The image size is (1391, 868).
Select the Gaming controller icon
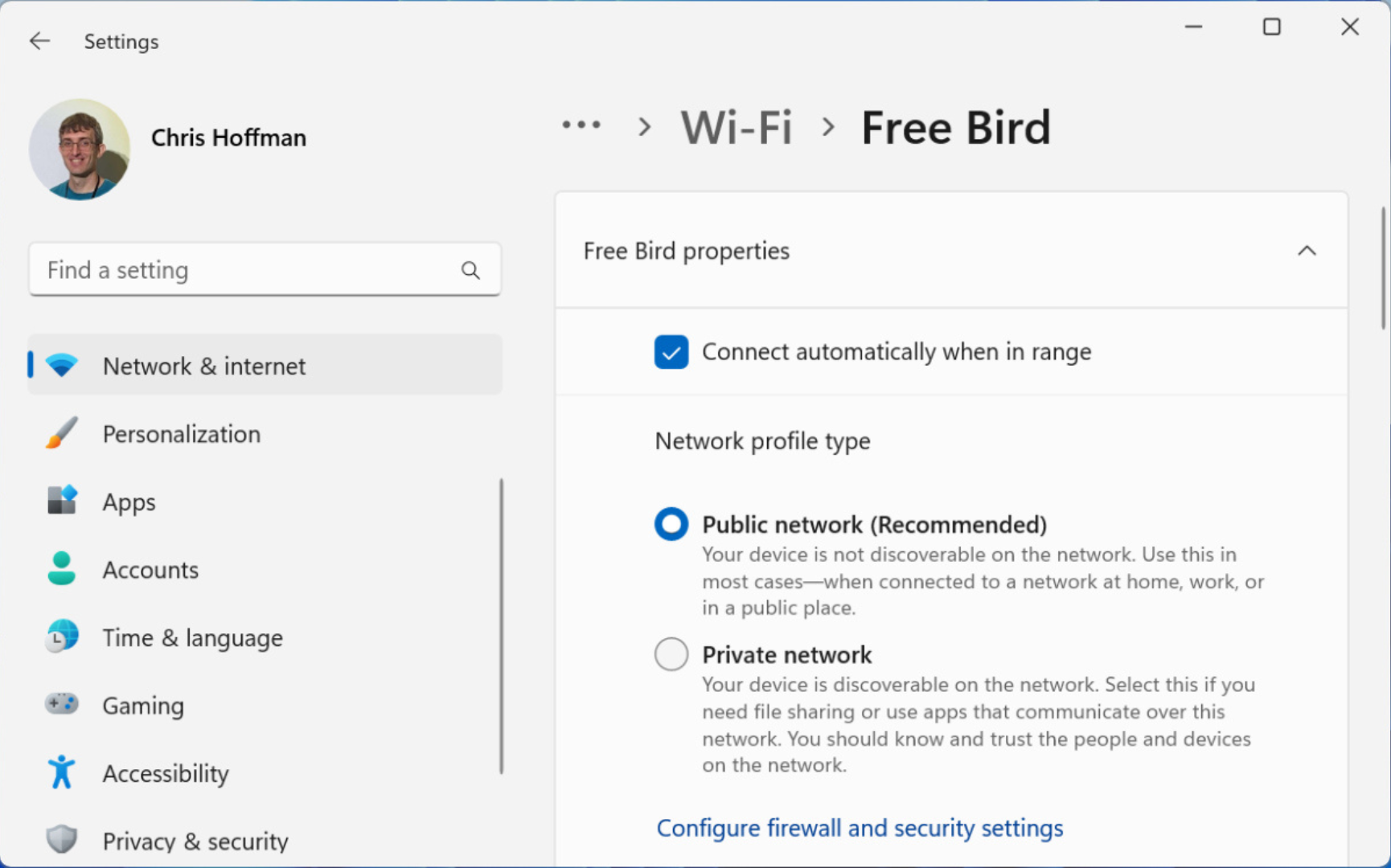[x=61, y=704]
